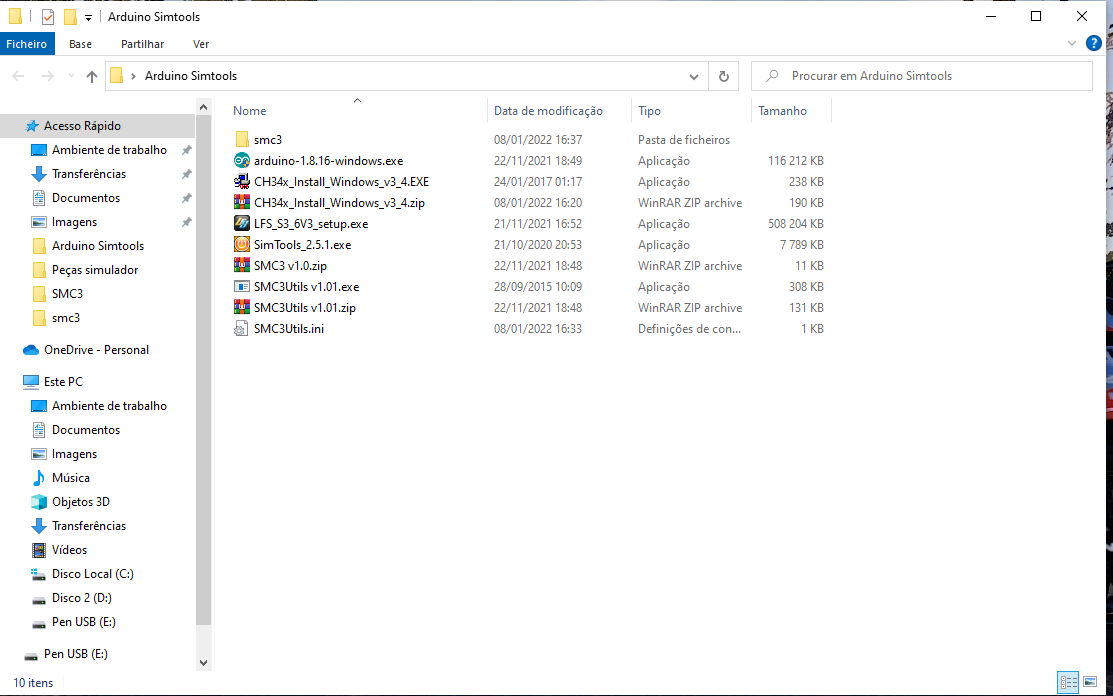
Task: Unpin Imagens pin icon in Quick Access
Action: point(187,222)
